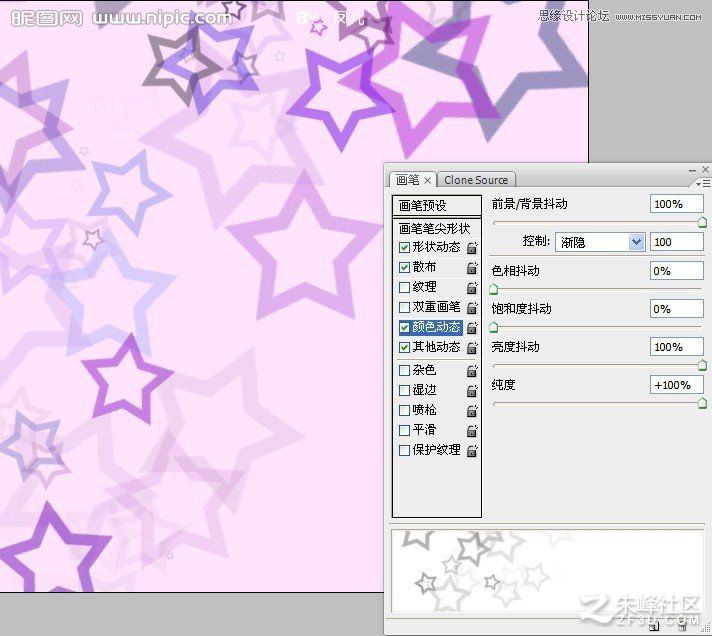Open the 控制 dropdown showing 渐隐
The image size is (712, 636).
599,242
